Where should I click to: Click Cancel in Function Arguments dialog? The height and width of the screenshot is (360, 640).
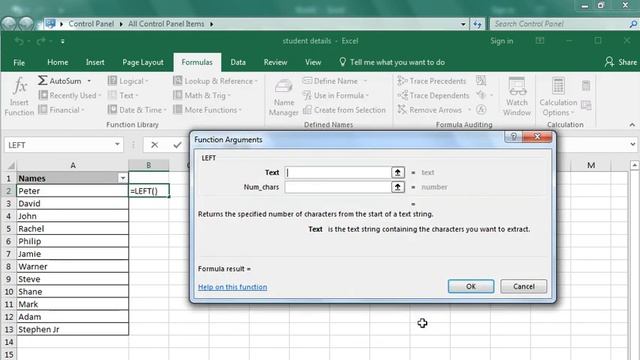(x=524, y=286)
